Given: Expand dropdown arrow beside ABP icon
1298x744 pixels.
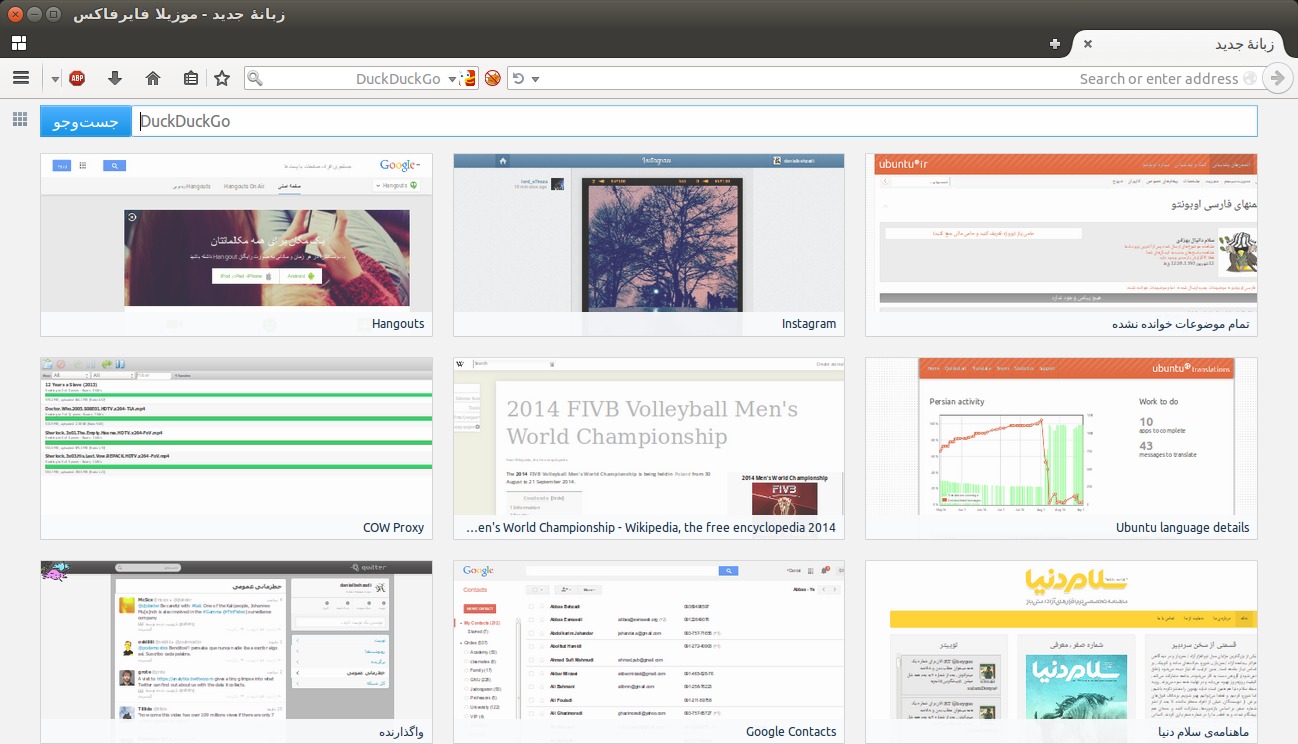Looking at the screenshot, I should point(56,79).
